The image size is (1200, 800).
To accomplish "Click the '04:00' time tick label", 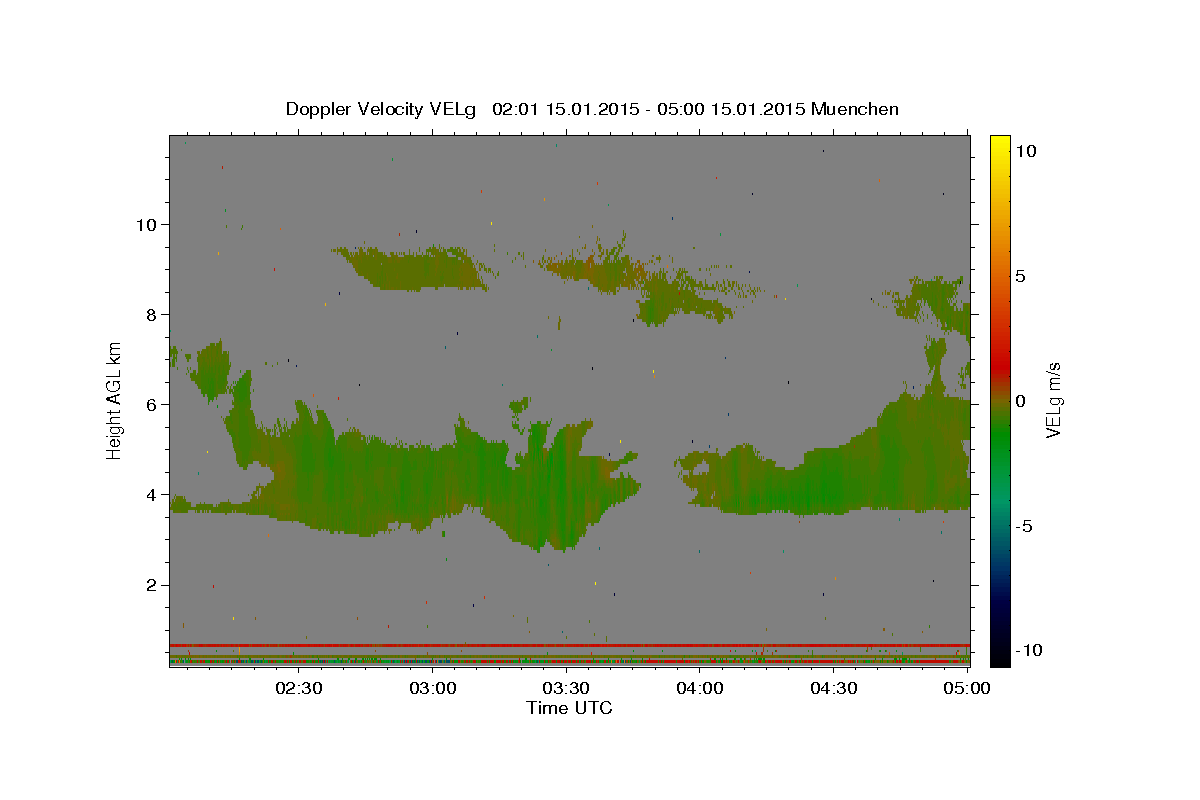I will coord(700,688).
